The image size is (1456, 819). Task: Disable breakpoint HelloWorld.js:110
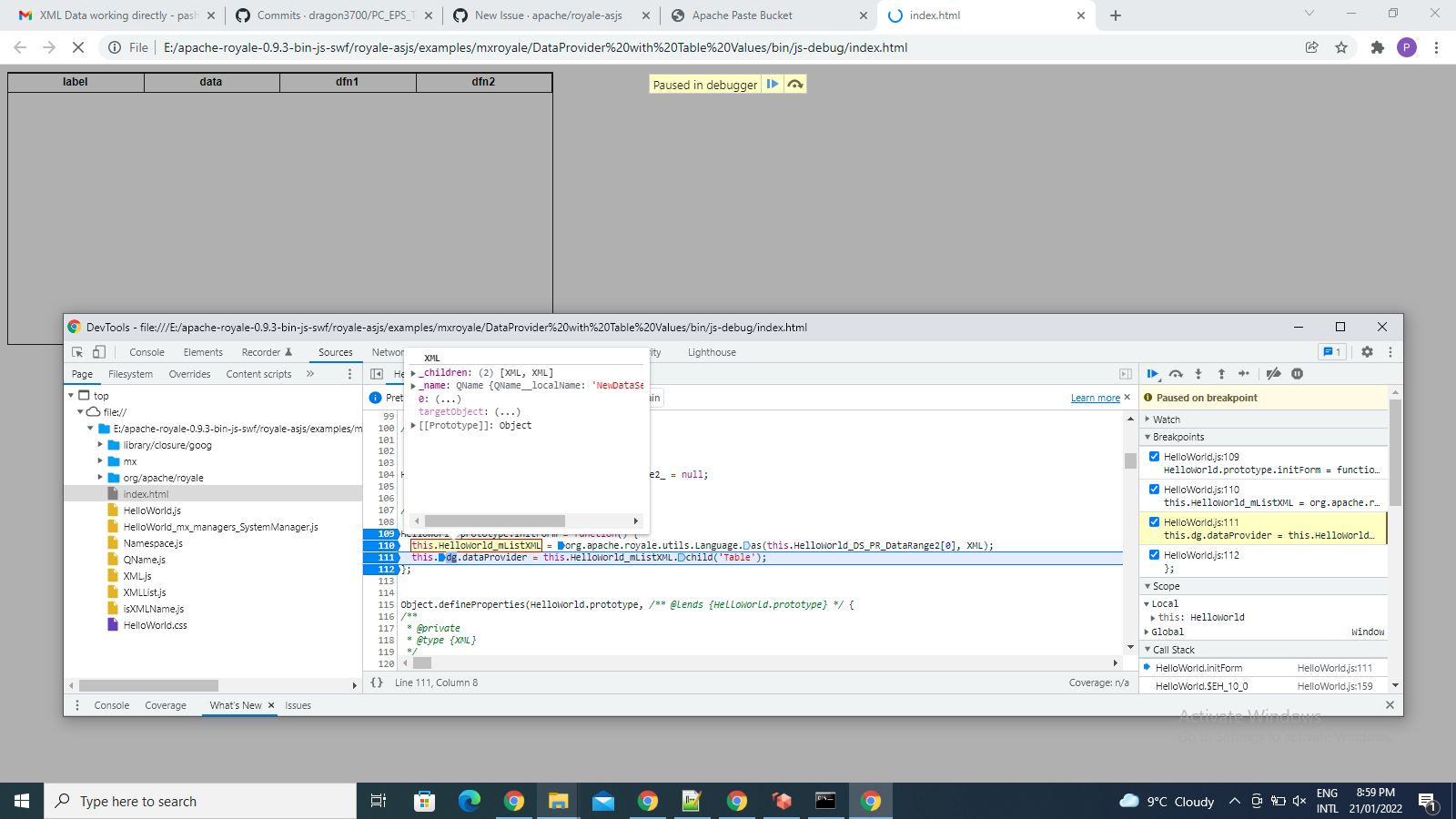1155,490
